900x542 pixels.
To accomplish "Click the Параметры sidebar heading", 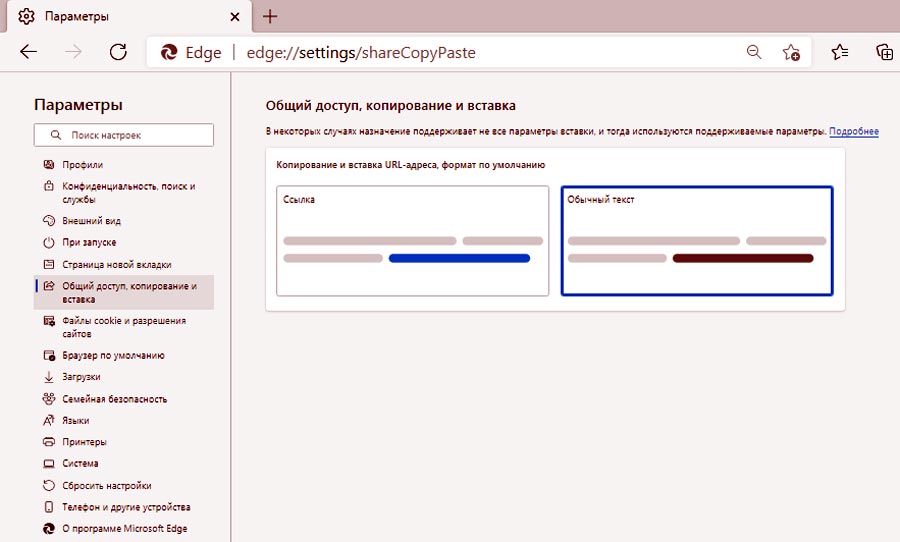I will 78,104.
